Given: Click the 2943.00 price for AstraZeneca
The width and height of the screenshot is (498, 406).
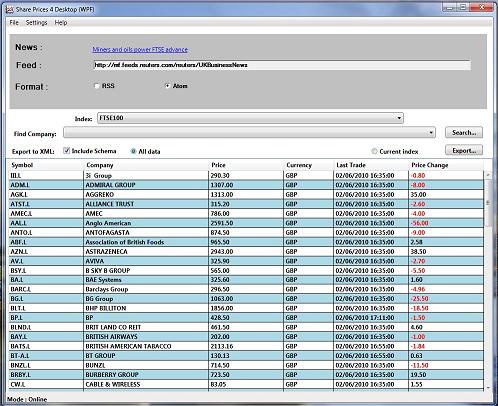Looking at the screenshot, I should point(246,251).
